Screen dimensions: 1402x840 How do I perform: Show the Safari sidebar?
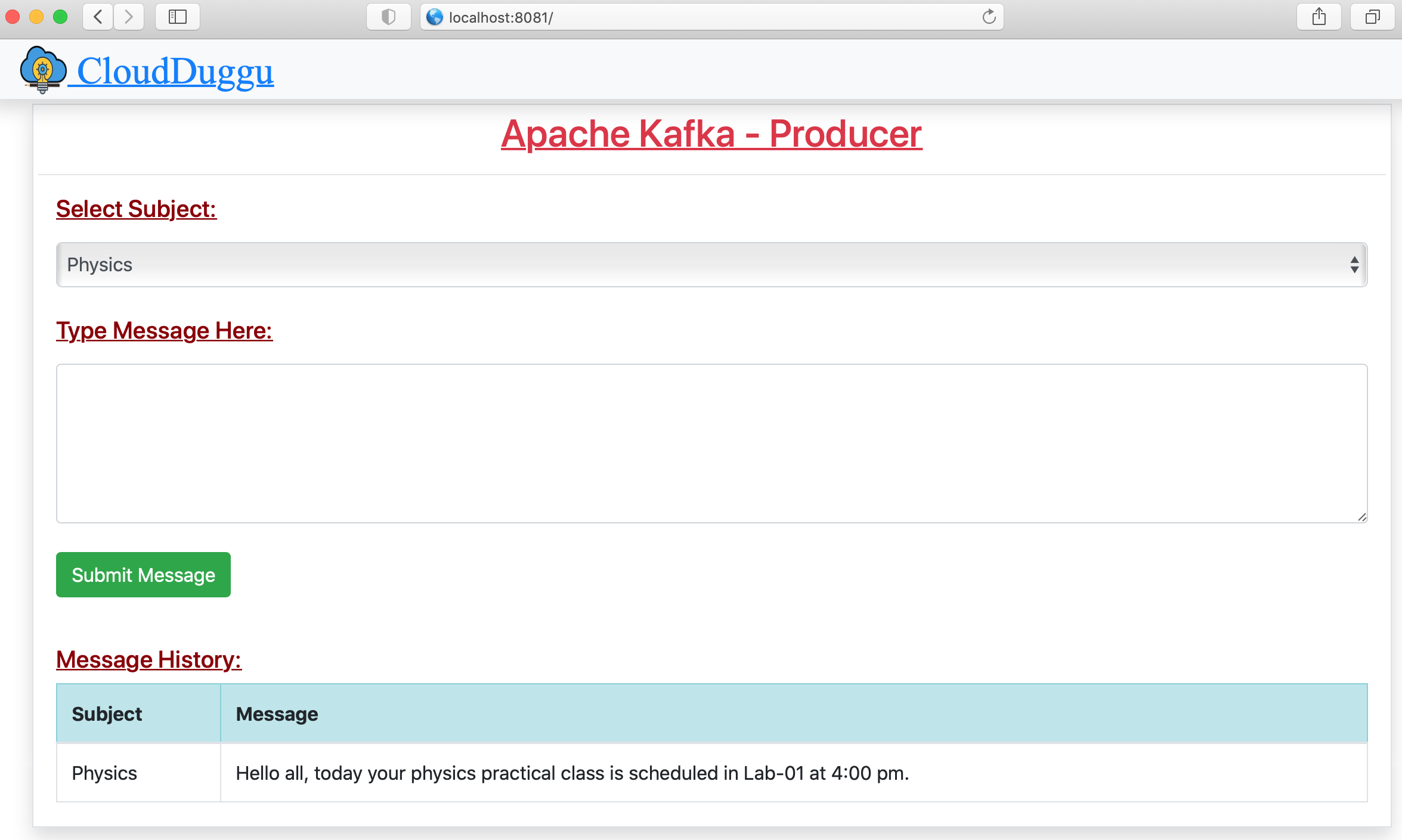(x=177, y=17)
